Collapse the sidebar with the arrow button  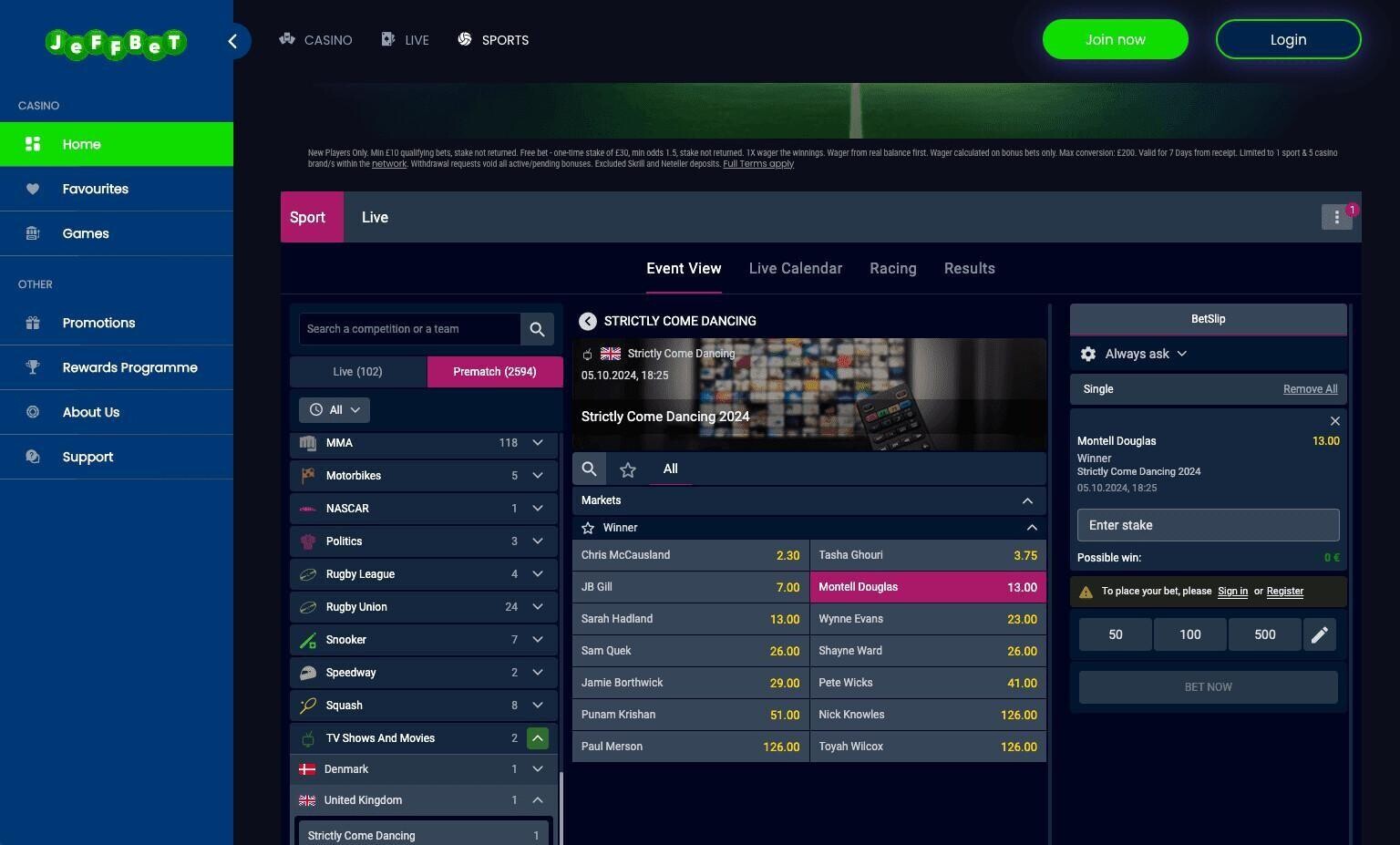click(x=233, y=41)
